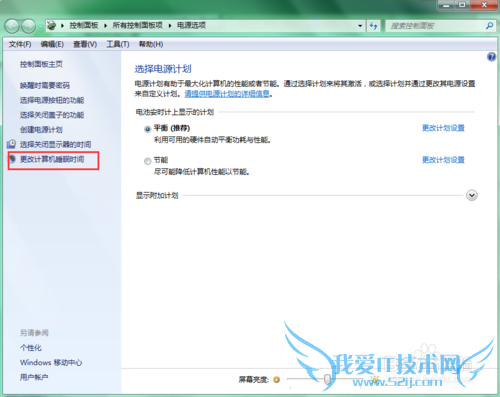Click in the 搜索控制面板 search box
Viewport: 500px width, 397px height.
pyautogui.click(x=435, y=26)
